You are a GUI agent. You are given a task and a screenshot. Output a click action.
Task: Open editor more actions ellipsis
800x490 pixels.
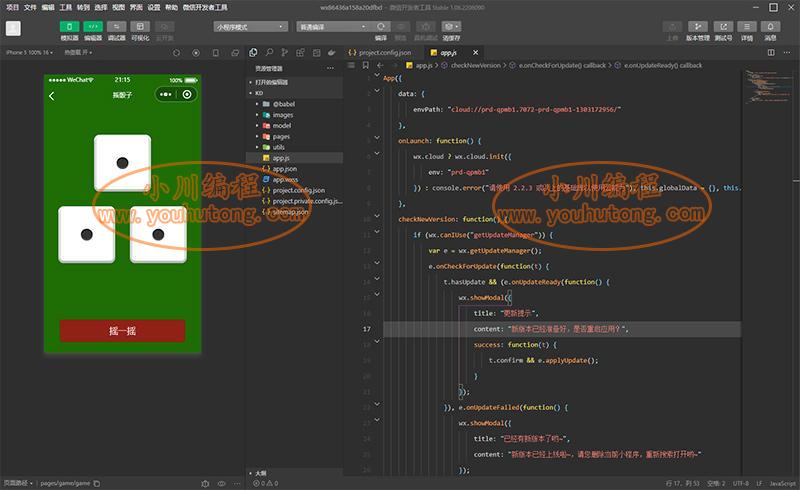point(787,53)
